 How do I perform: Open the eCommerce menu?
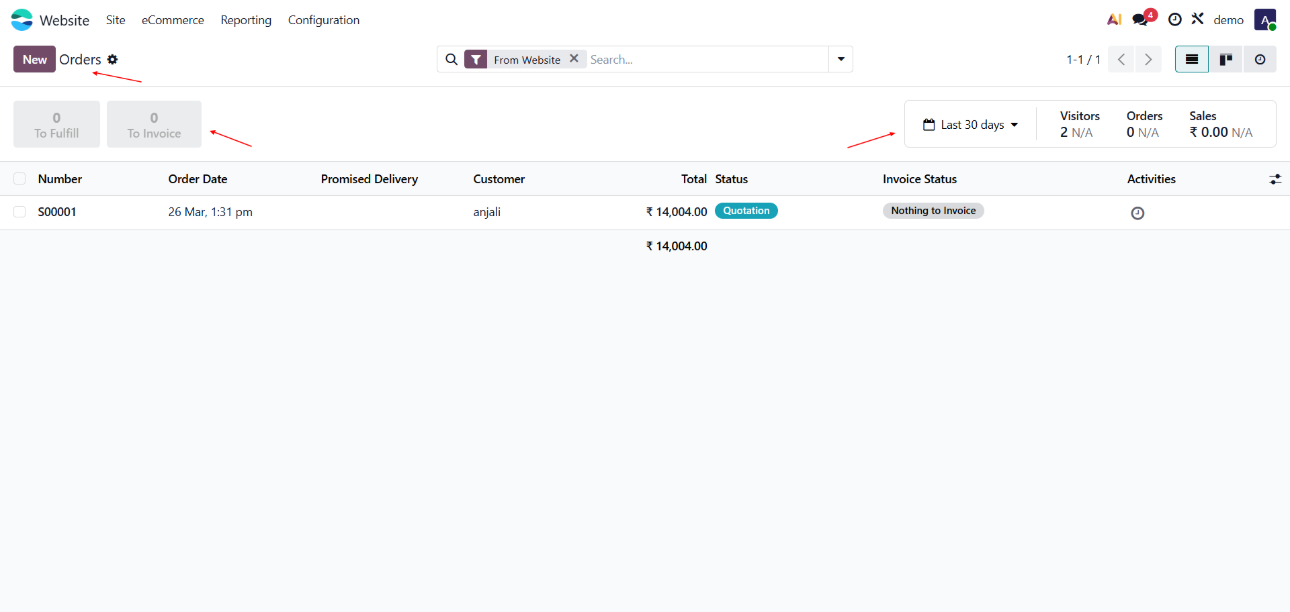tap(172, 20)
